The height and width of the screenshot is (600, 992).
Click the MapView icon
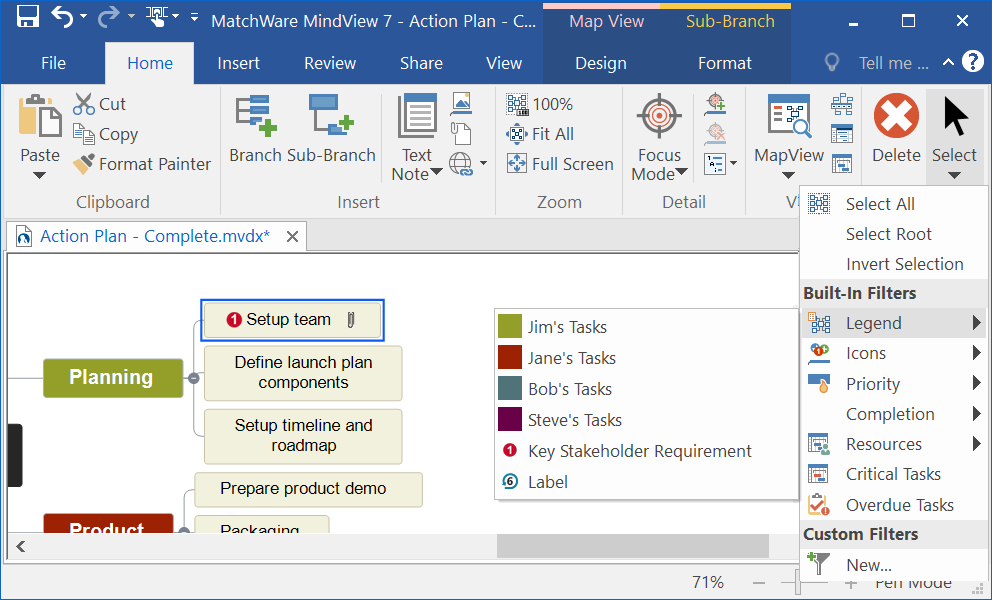pyautogui.click(x=789, y=115)
